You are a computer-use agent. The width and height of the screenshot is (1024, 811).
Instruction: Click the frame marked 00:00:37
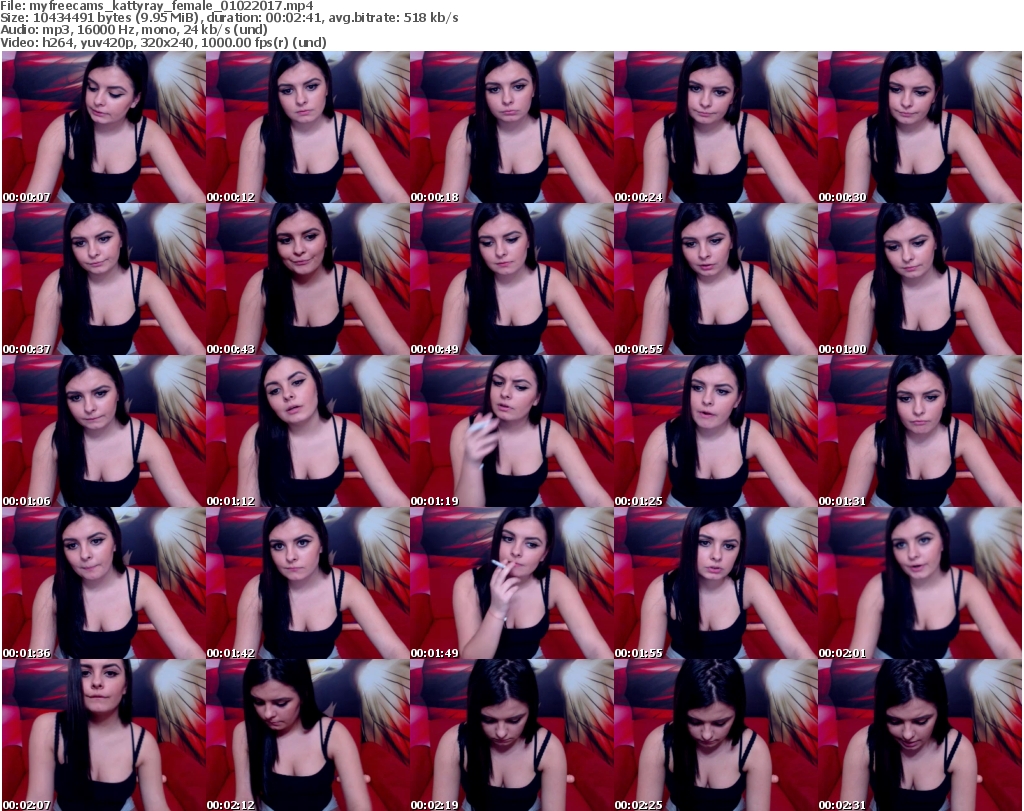[x=104, y=279]
